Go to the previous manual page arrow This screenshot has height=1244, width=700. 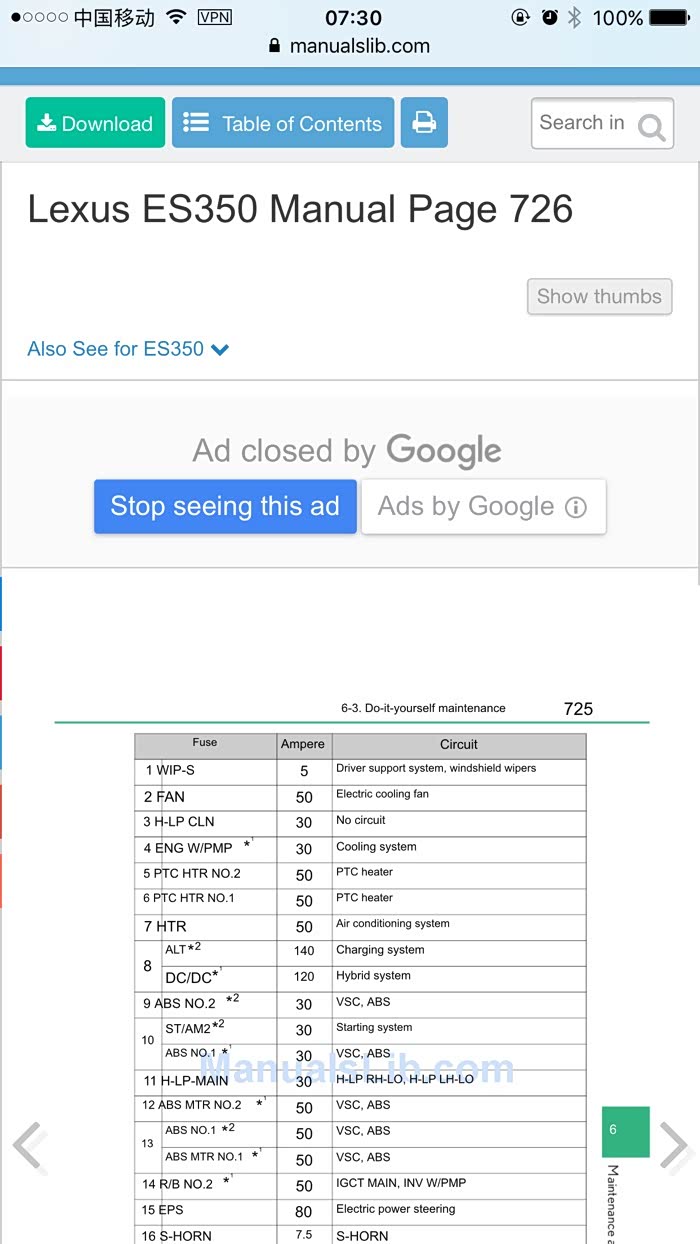(28, 1147)
